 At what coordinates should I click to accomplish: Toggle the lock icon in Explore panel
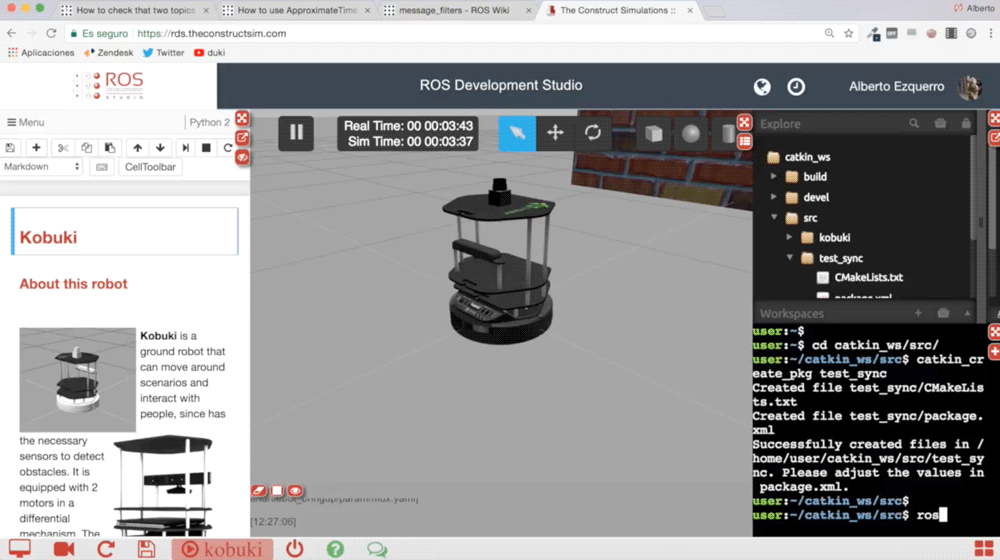tap(965, 123)
